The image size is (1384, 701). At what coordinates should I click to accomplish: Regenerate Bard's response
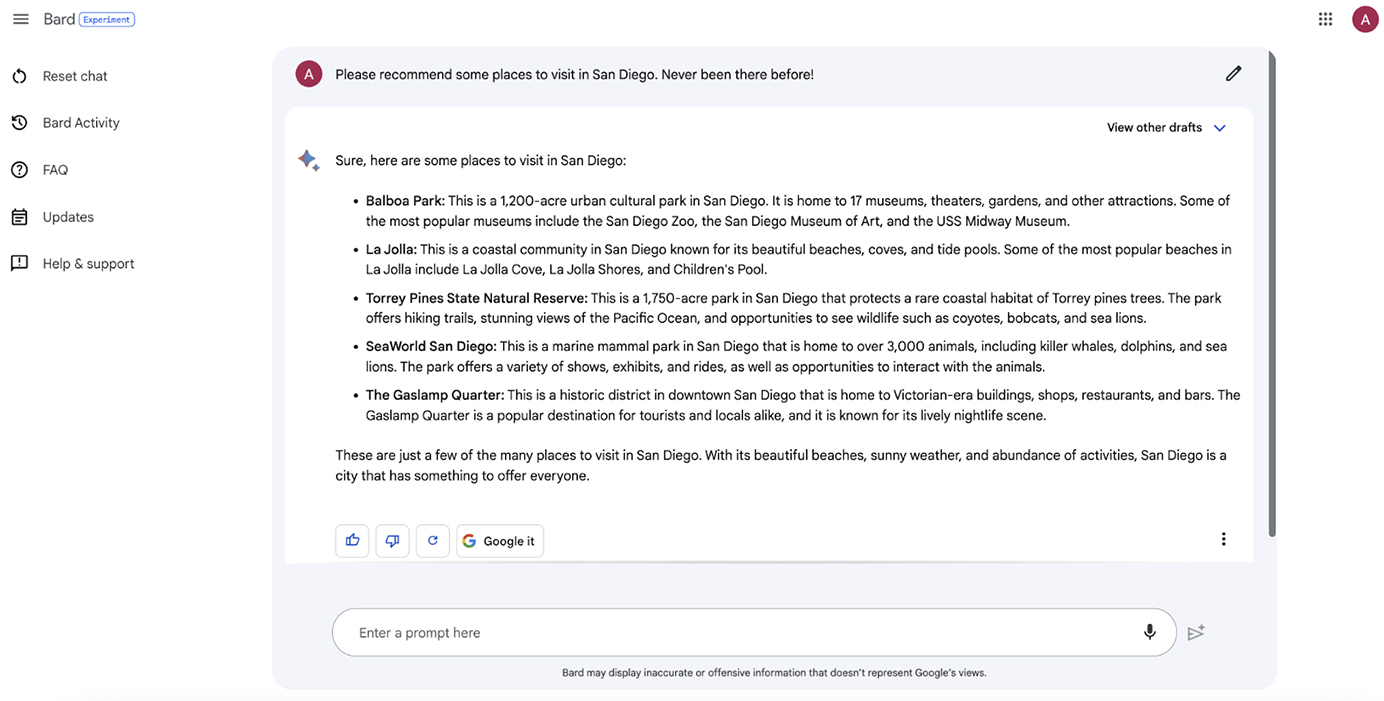[x=432, y=540]
